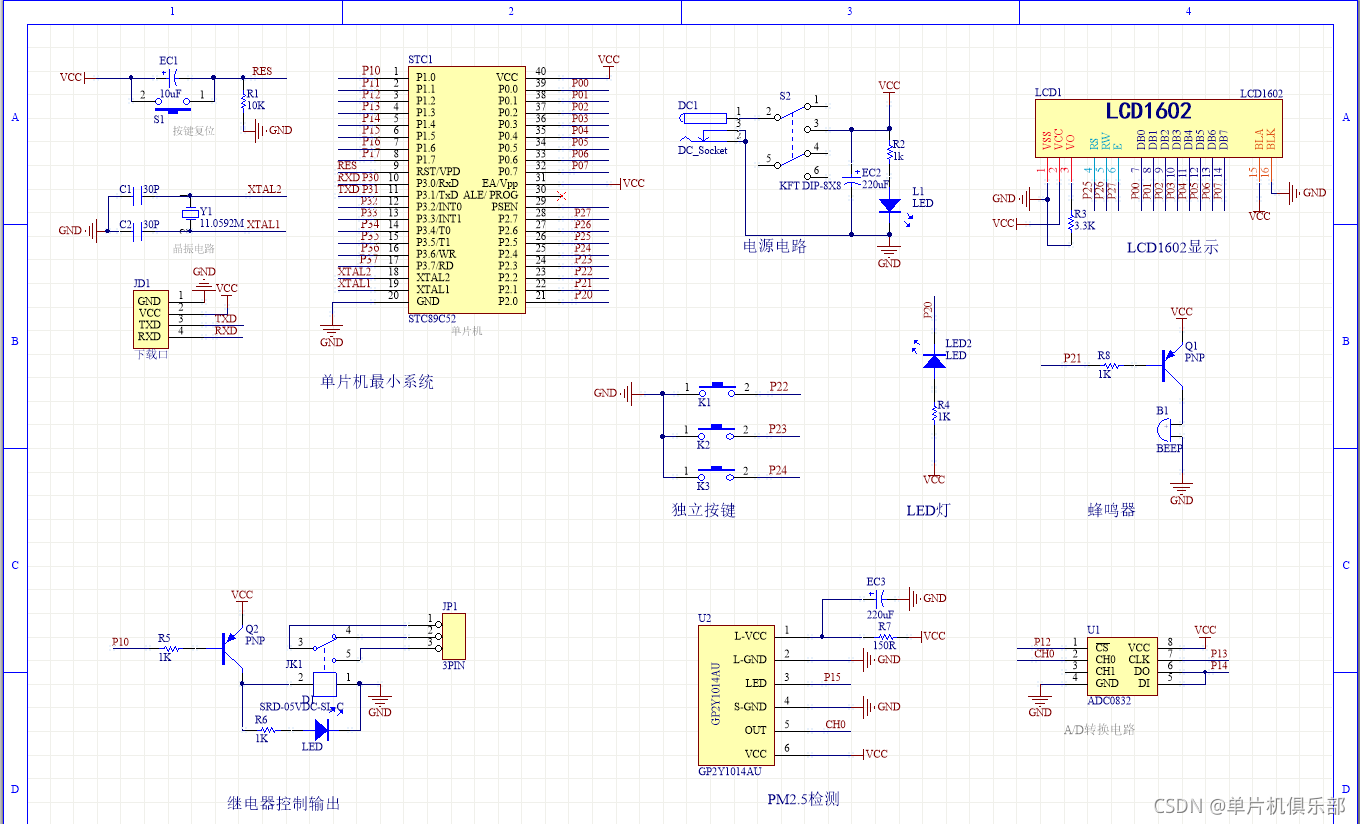Click the large LCD1602 display title
1360x824 pixels.
point(1148,111)
